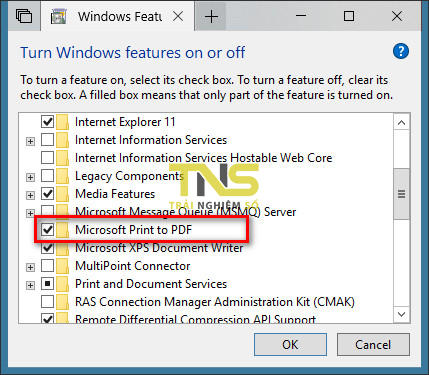Viewport: 429px width, 375px height.
Task: Select Microsoft Print to PDF label
Action: (134, 230)
